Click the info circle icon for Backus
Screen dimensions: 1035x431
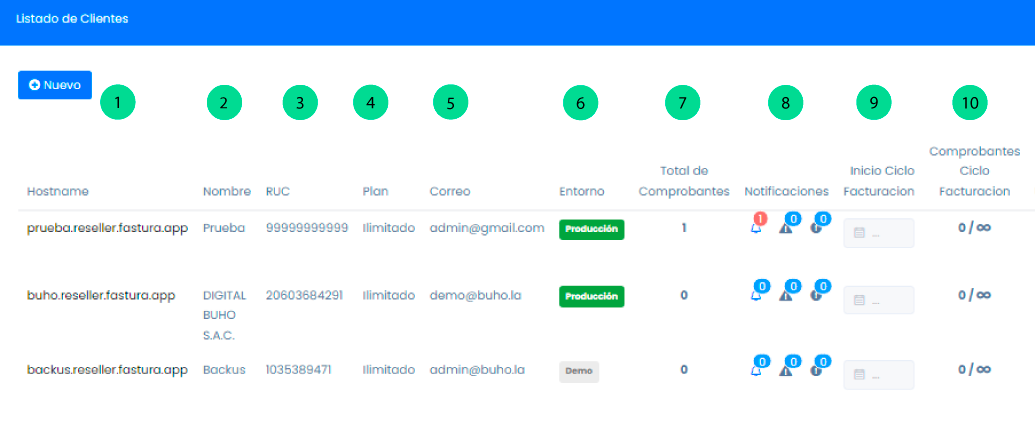click(817, 370)
